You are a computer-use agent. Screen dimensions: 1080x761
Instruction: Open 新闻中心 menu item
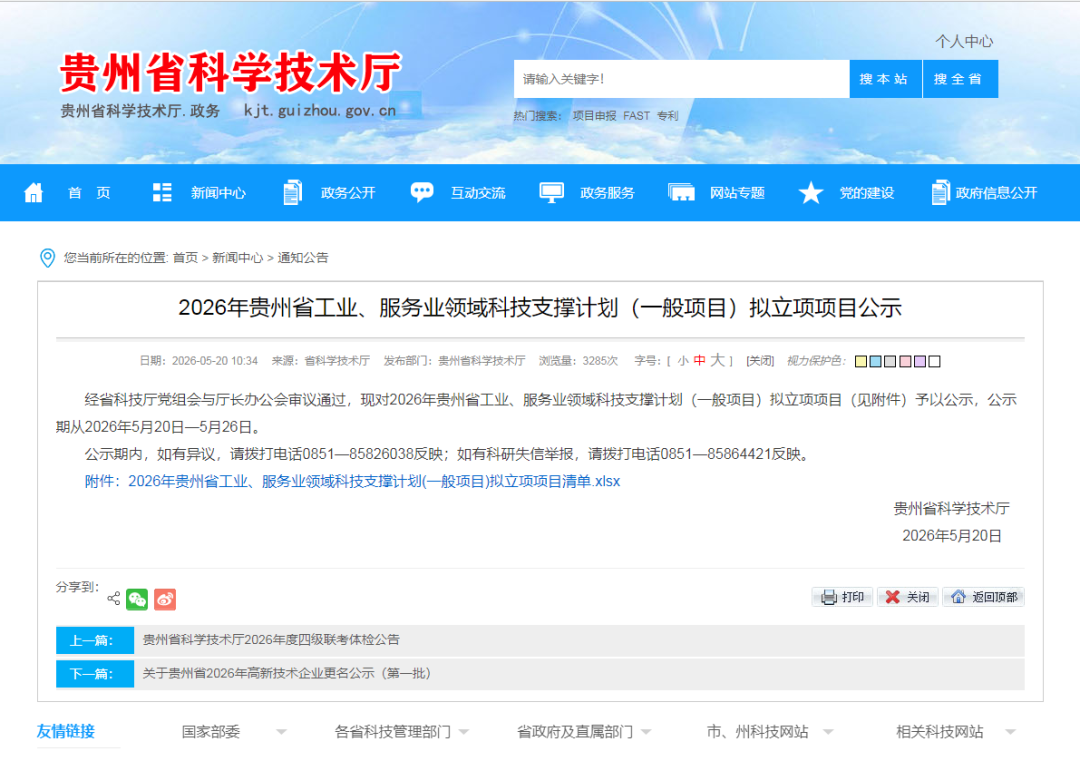pyautogui.click(x=218, y=193)
